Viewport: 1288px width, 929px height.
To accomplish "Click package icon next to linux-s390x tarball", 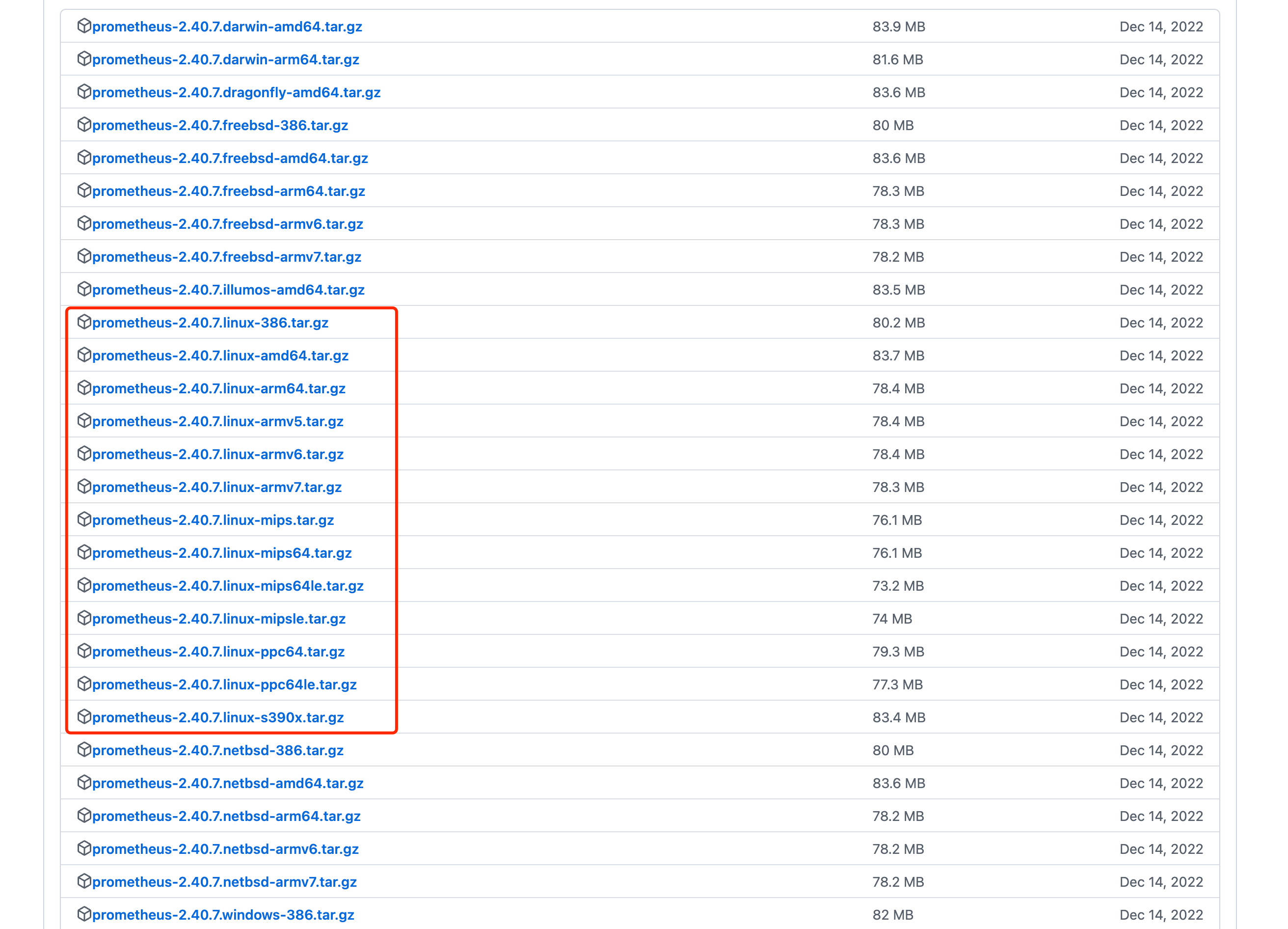I will 84,716.
